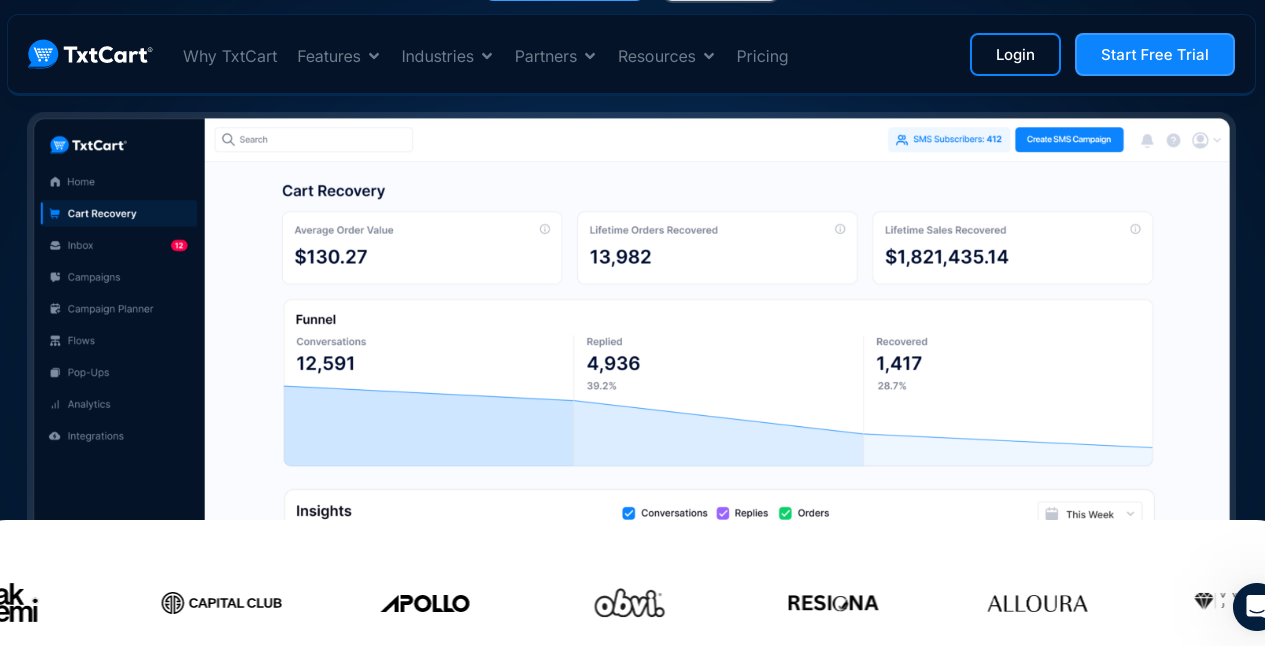
Task: Click the TxtCart logo in navbar
Action: click(x=90, y=55)
